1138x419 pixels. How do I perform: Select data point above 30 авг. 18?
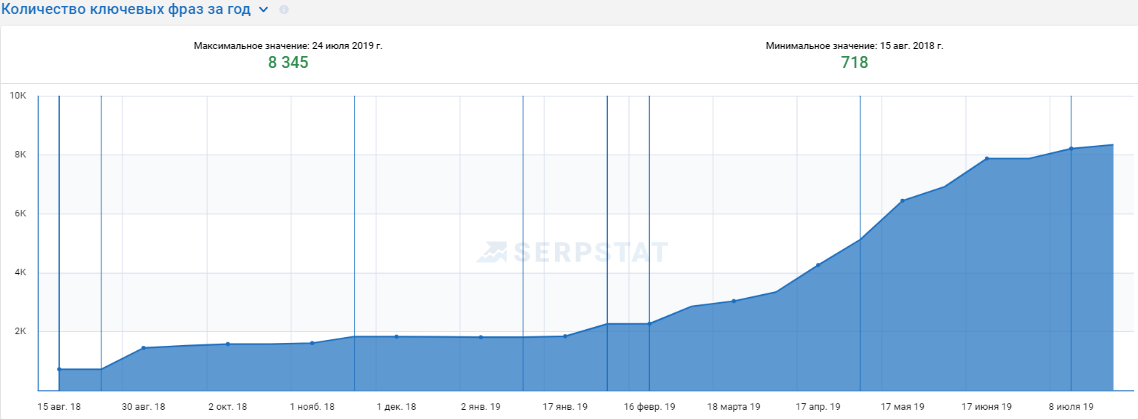pyautogui.click(x=144, y=348)
